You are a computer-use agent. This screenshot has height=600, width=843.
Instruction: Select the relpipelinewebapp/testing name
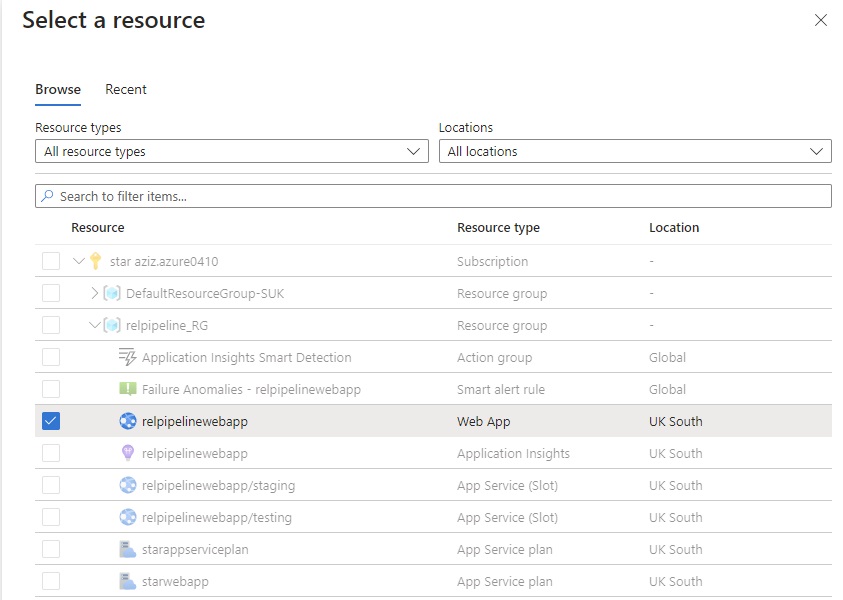coord(217,517)
